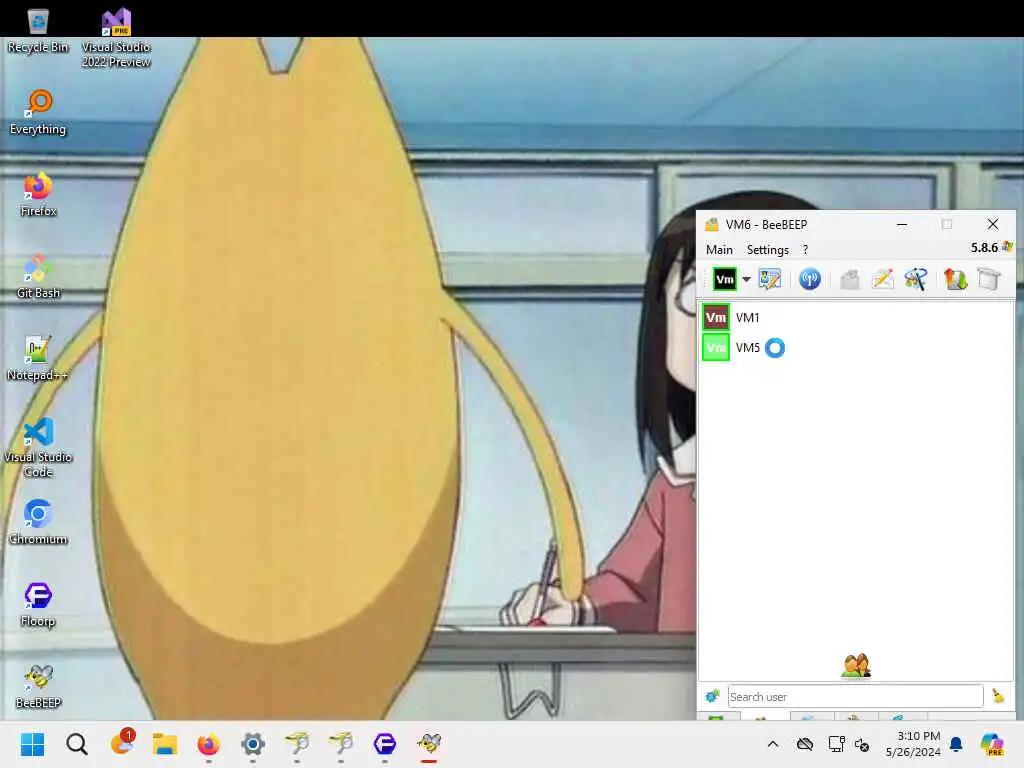Show hidden system tray icons chevron
This screenshot has height=768, width=1024.
coord(773,744)
